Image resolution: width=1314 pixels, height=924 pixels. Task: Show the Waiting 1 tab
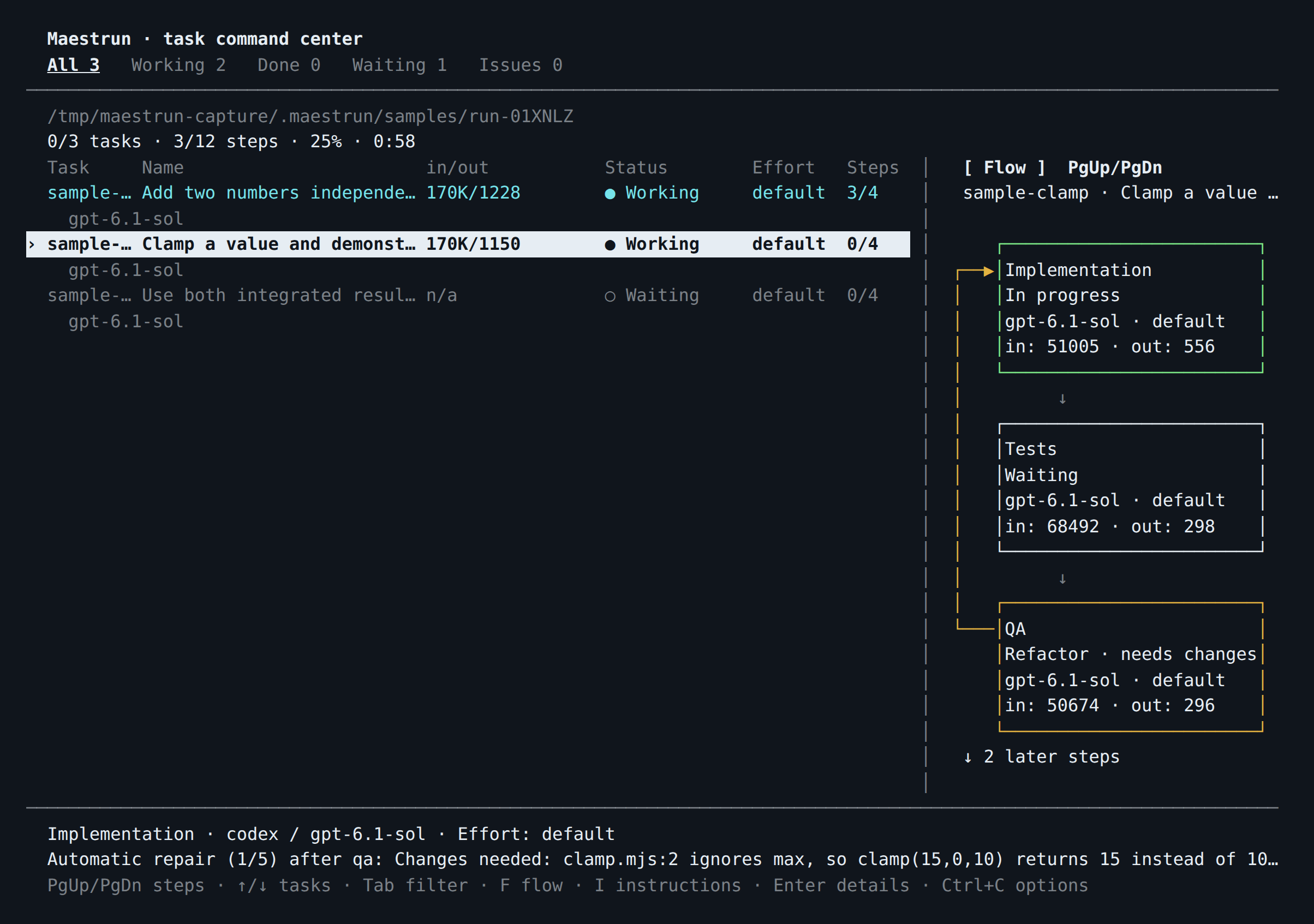coord(399,65)
